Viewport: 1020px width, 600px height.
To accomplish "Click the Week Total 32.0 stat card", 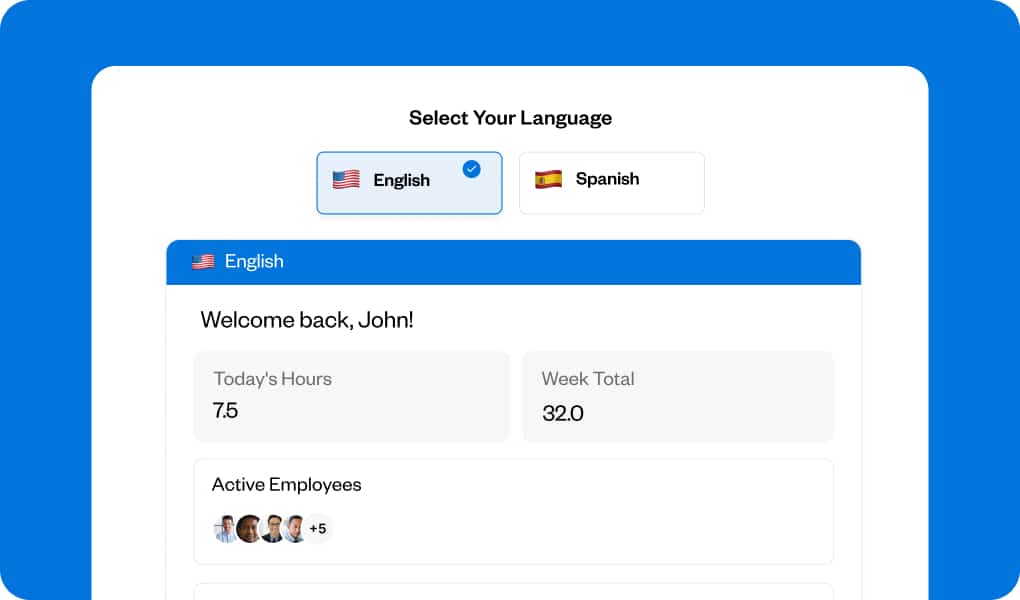I will 677,396.
